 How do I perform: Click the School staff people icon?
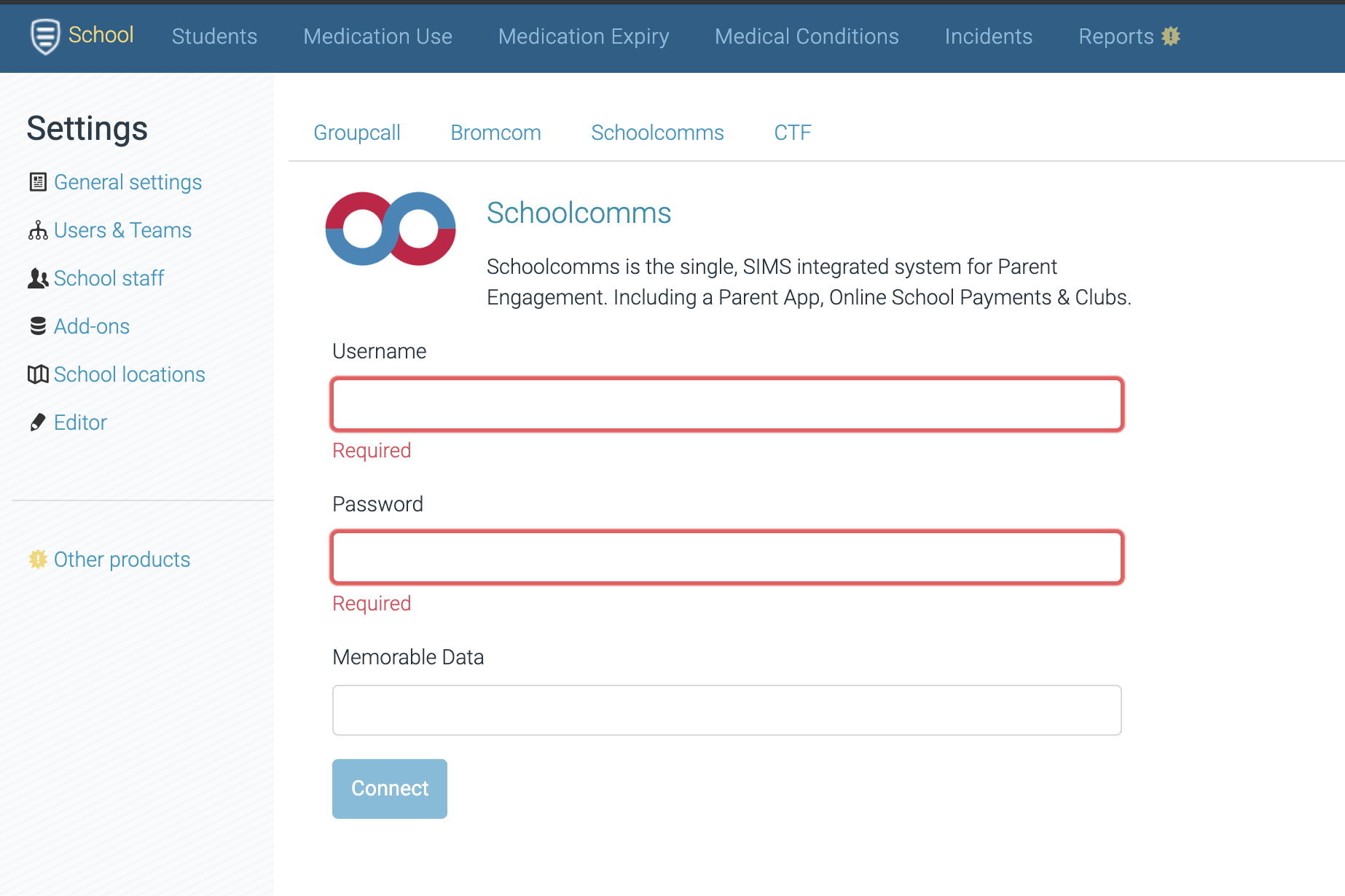point(37,278)
